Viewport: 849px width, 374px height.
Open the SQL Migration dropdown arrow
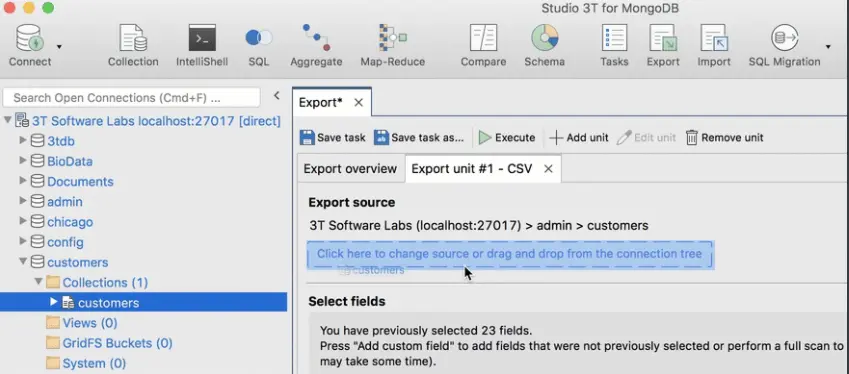point(828,47)
